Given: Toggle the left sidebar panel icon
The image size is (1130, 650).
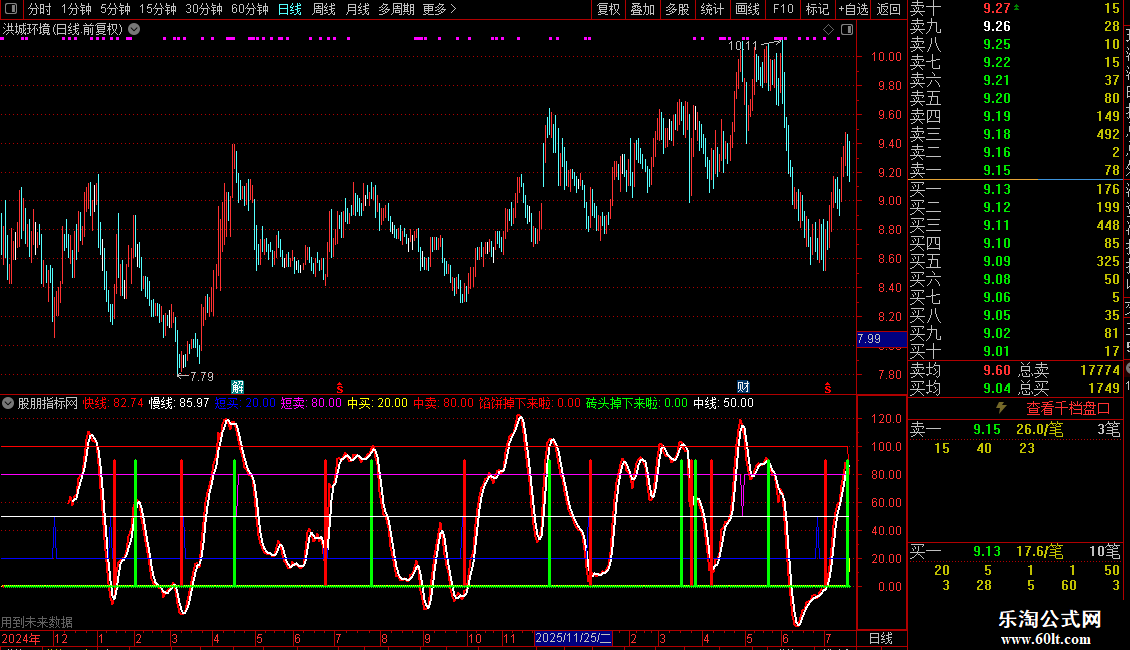Looking at the screenshot, I should tap(11, 9).
